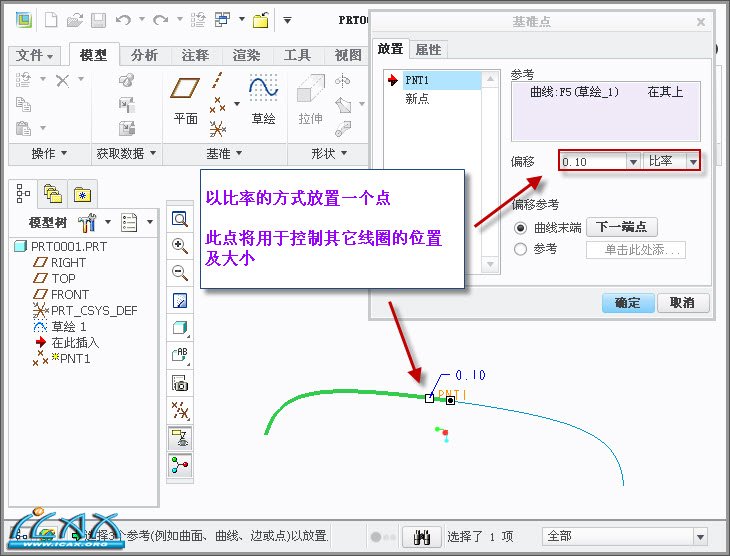The width and height of the screenshot is (730, 556).
Task: Select the 草绘 sketch tool
Action: click(264, 100)
